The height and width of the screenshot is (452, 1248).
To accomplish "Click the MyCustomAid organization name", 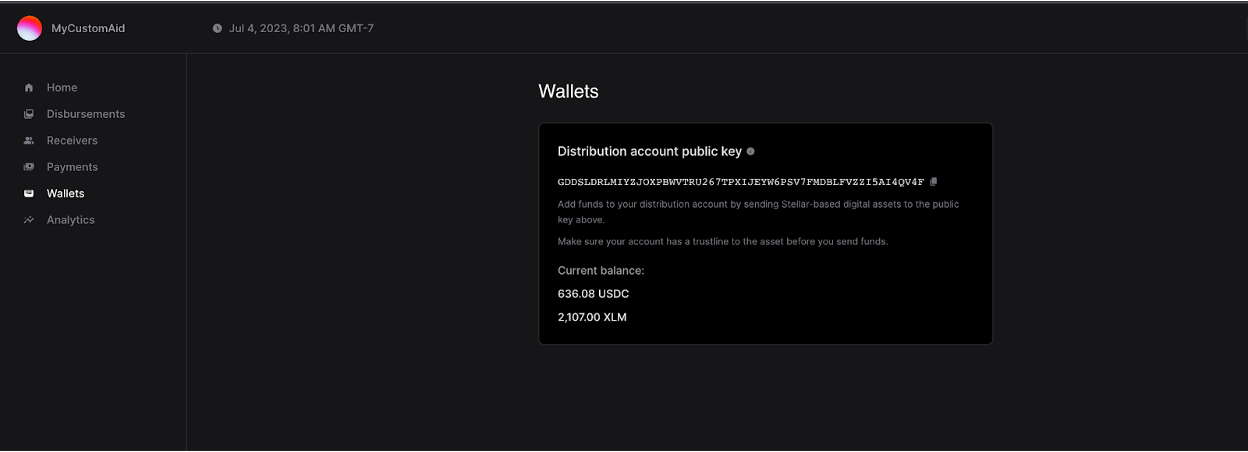I will [x=88, y=28].
